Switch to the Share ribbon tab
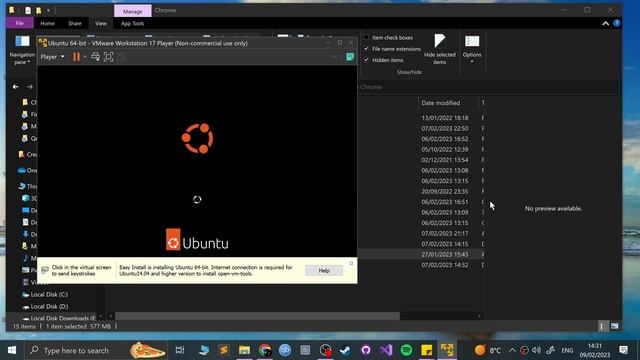640x360 pixels. 75,23
